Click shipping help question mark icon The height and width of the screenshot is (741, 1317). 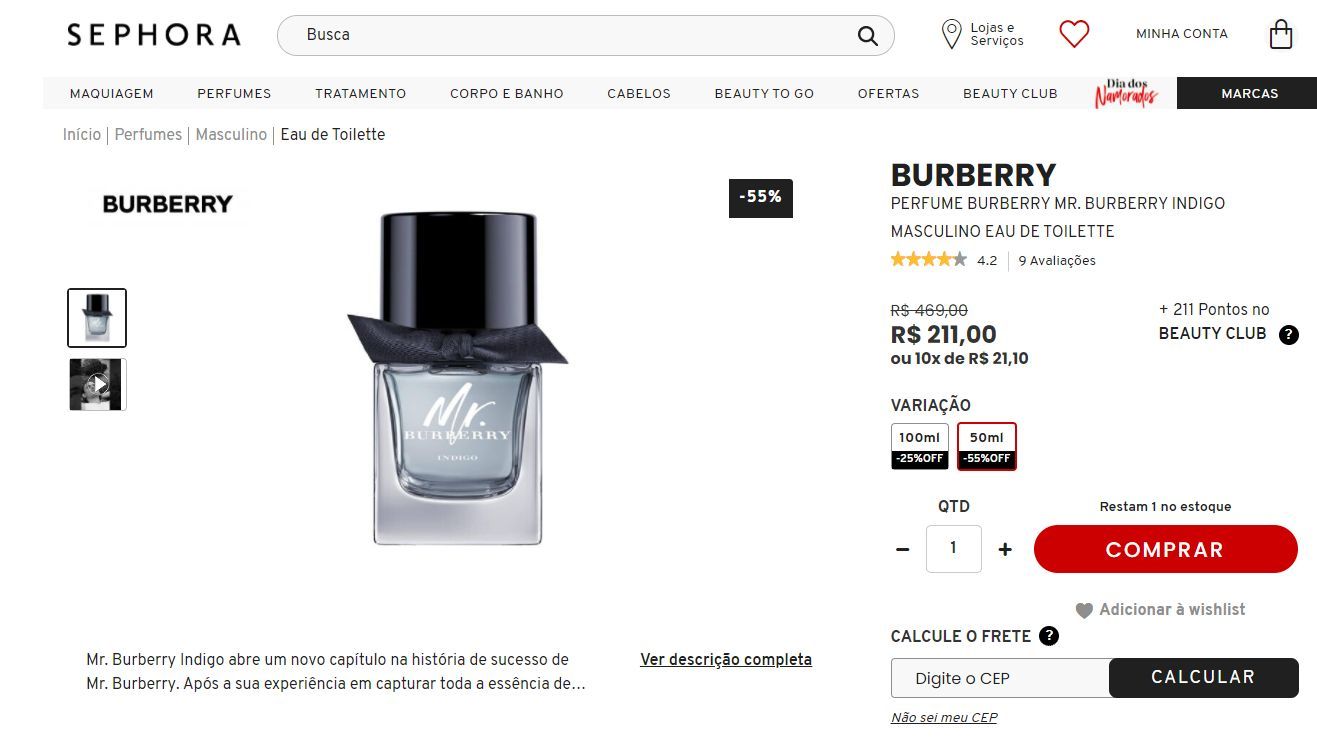point(1048,636)
